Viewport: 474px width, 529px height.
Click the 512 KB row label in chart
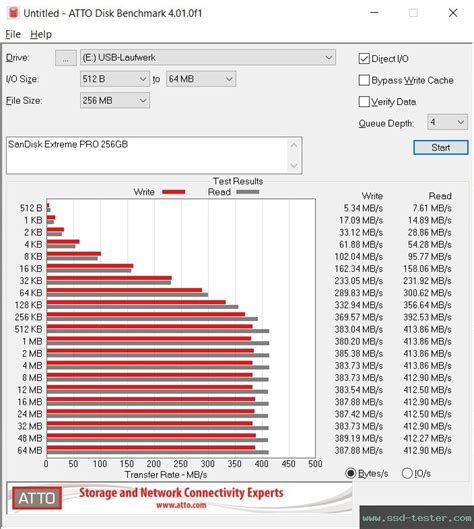coord(28,329)
